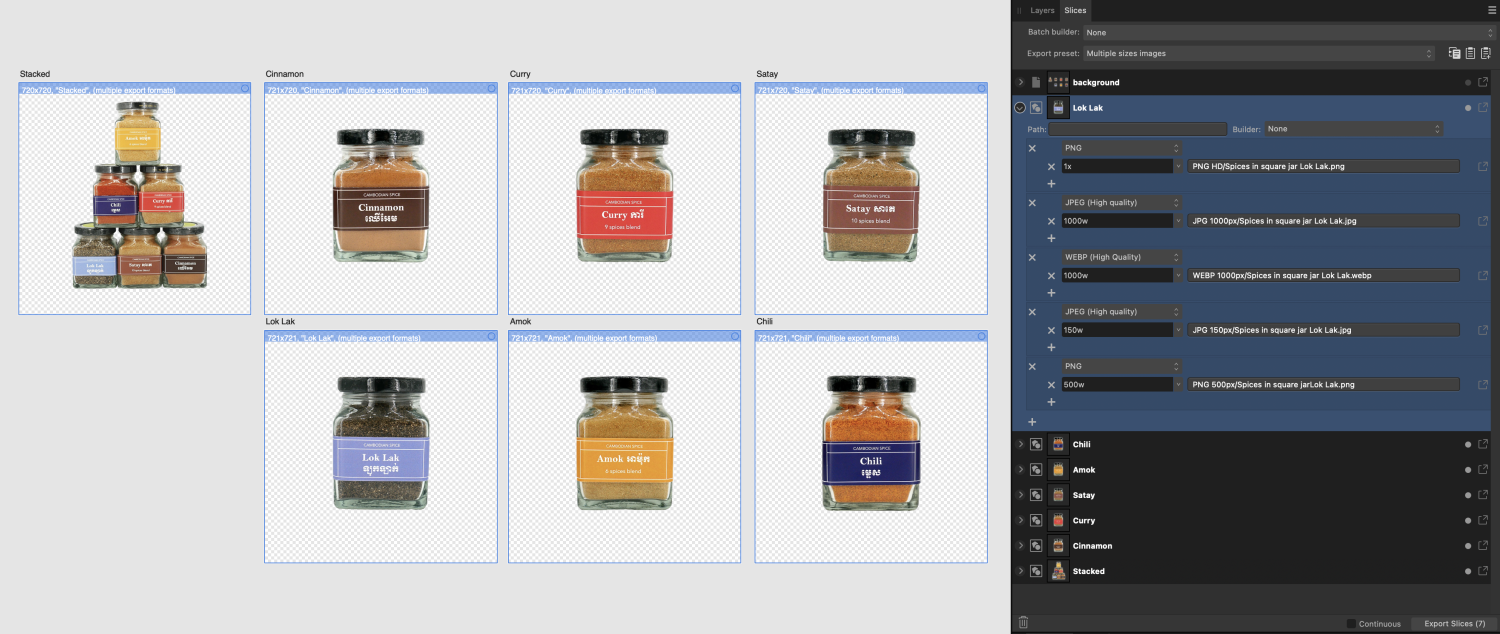The image size is (1500, 634).
Task: Toggle export visibility dot for Satay
Action: [1468, 495]
